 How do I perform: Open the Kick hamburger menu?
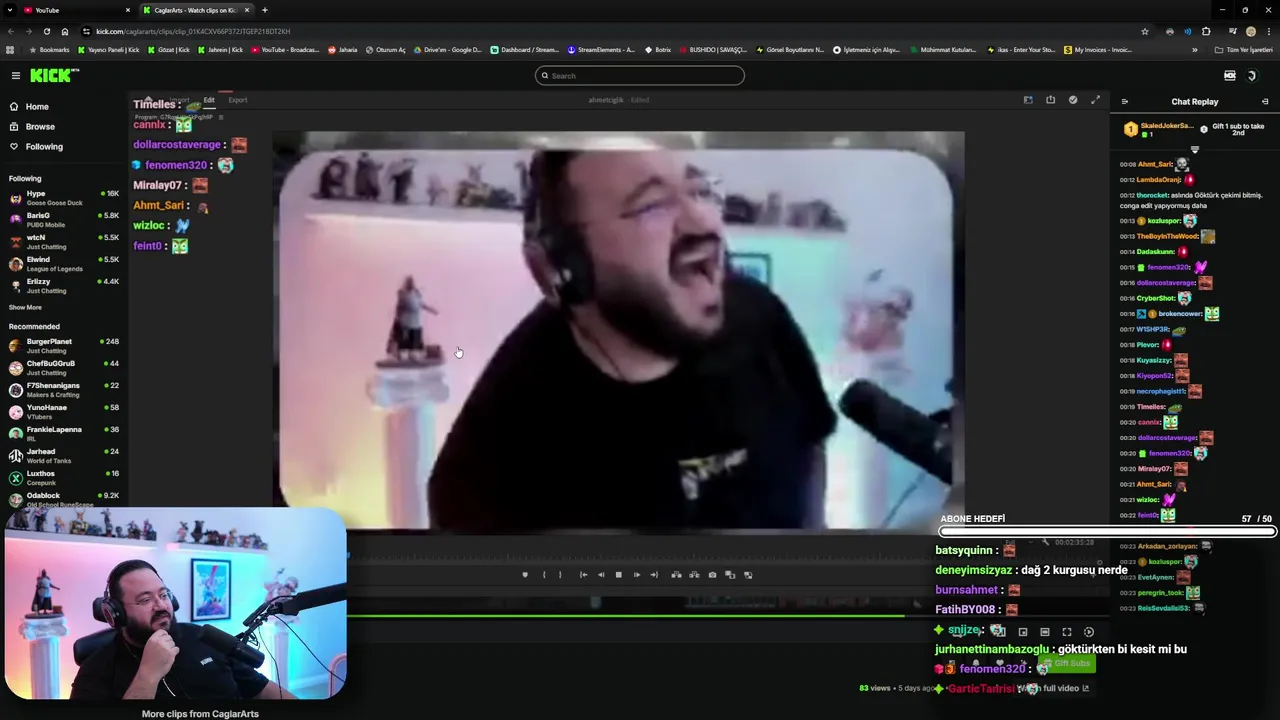click(15, 76)
